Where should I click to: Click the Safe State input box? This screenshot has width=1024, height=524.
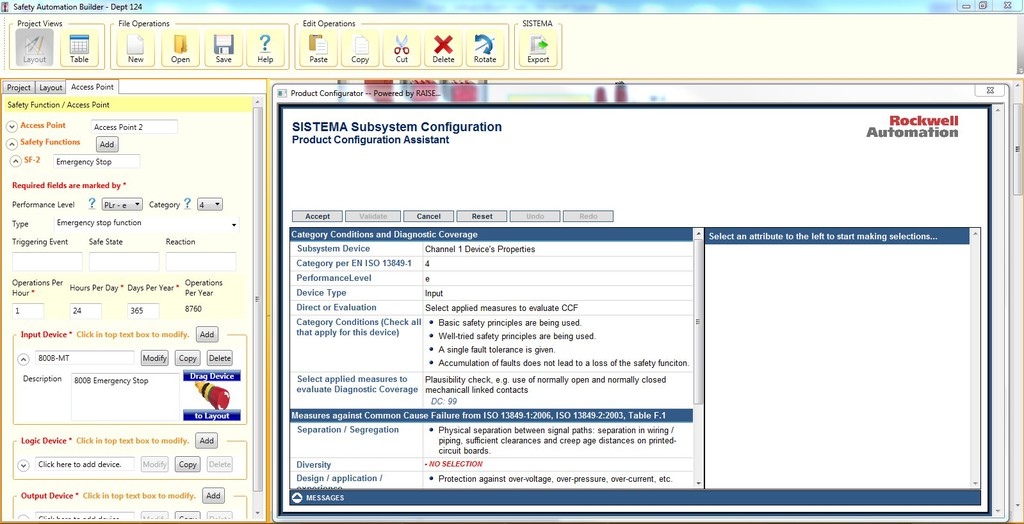124,262
